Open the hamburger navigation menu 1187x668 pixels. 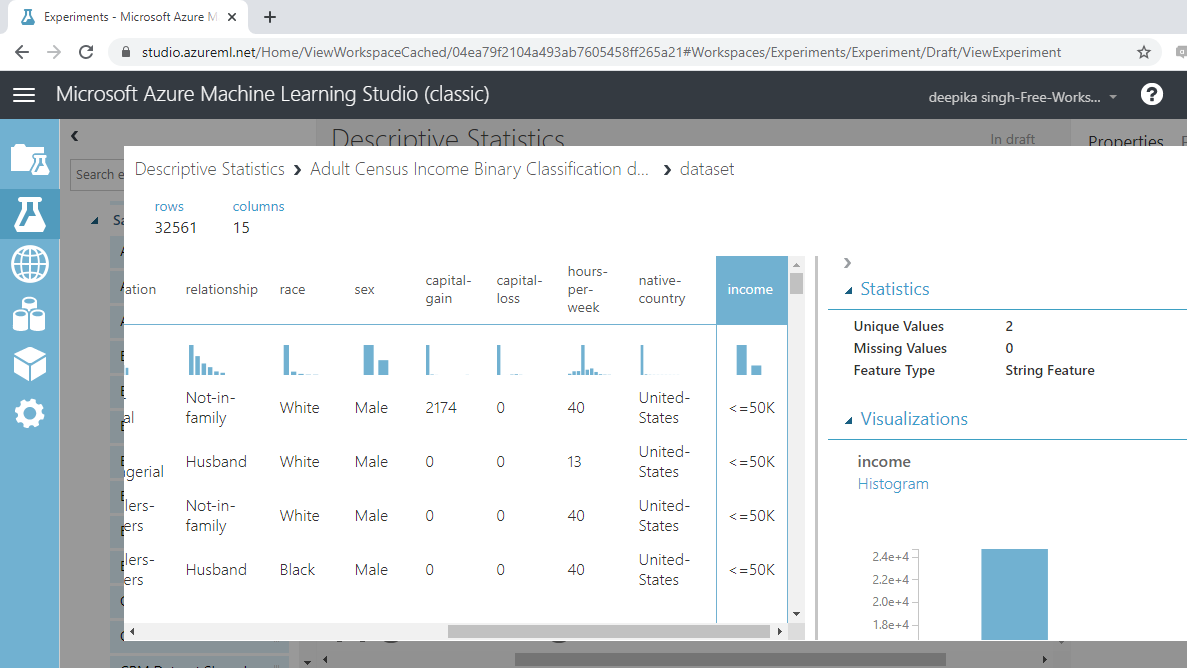(24, 95)
